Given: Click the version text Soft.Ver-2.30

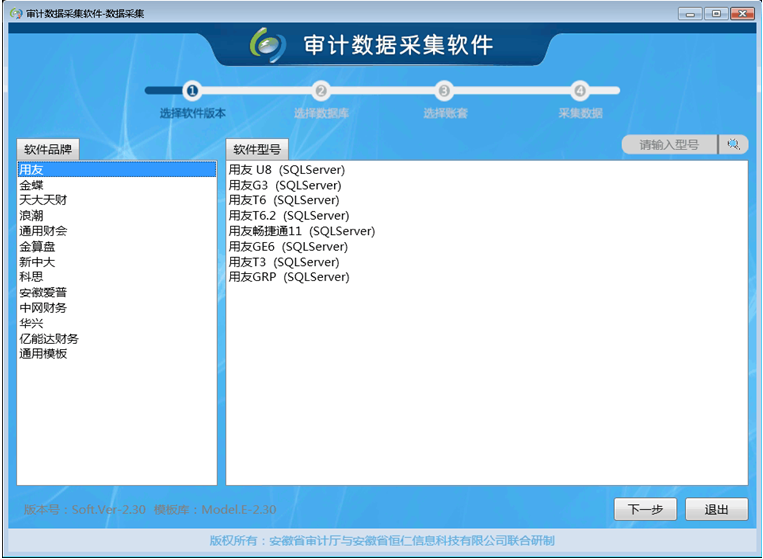Looking at the screenshot, I should click(x=85, y=509).
